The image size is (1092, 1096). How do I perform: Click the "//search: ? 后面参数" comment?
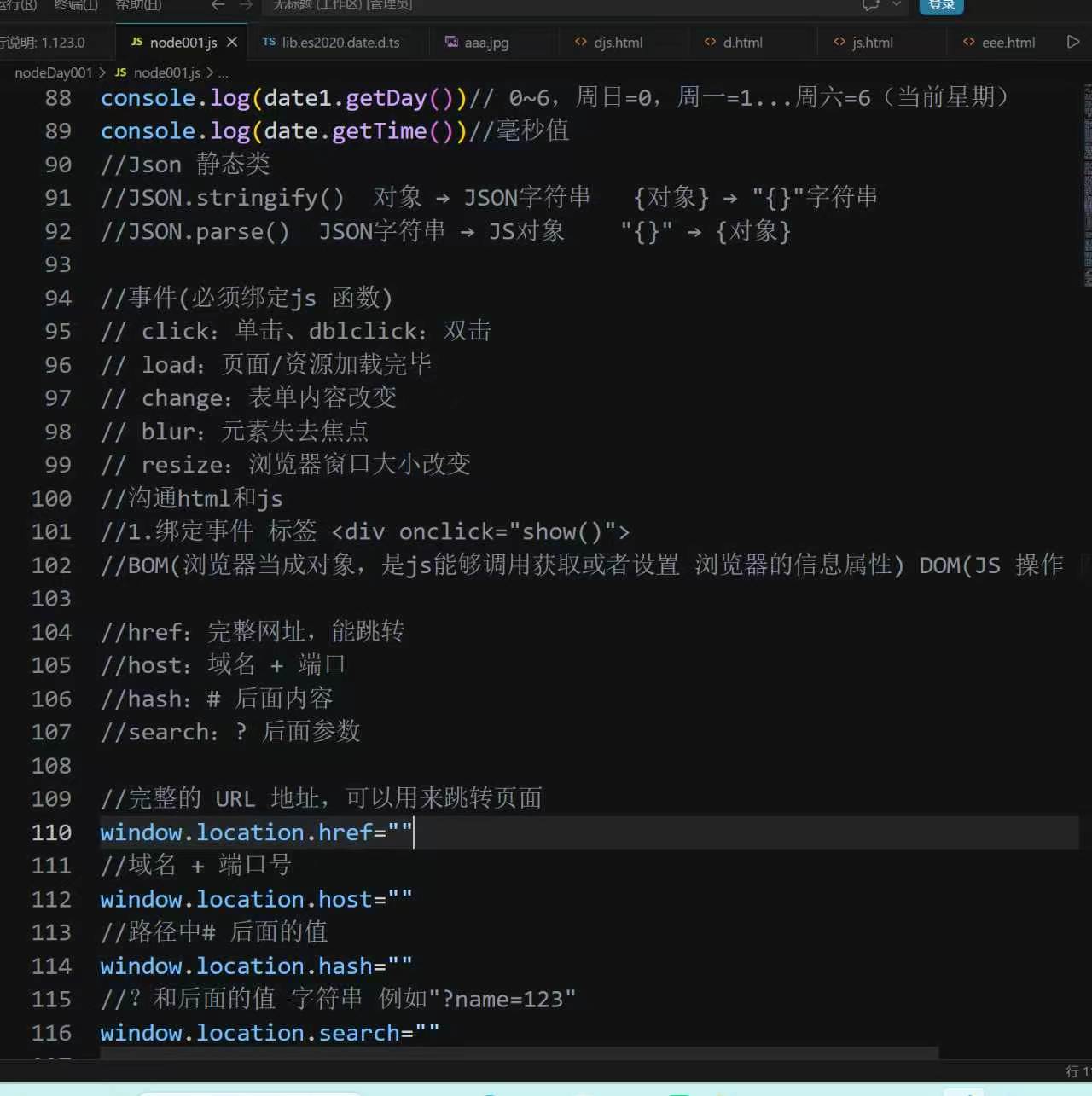(230, 732)
